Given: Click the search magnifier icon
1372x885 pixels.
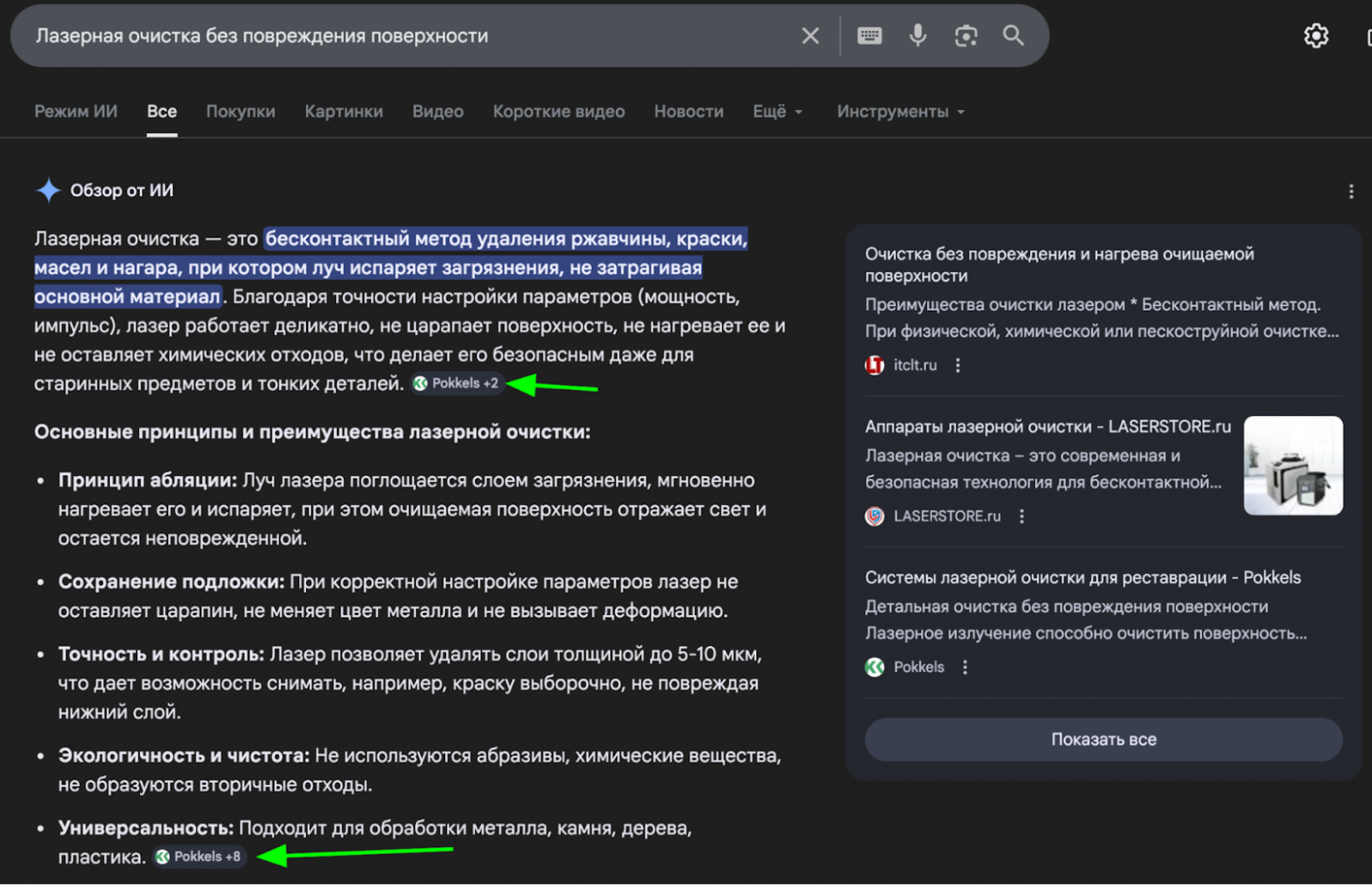Looking at the screenshot, I should tap(1012, 35).
